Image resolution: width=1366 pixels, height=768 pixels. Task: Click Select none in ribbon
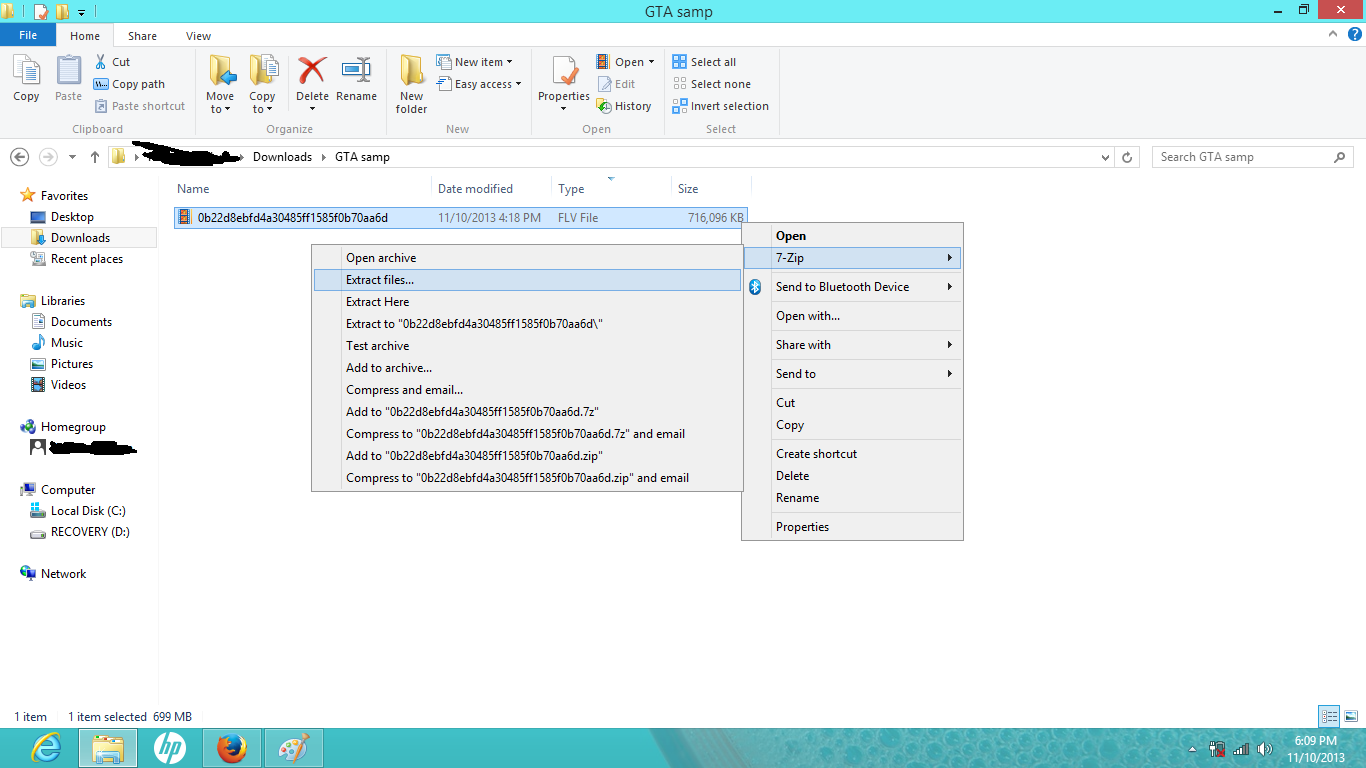coord(711,84)
